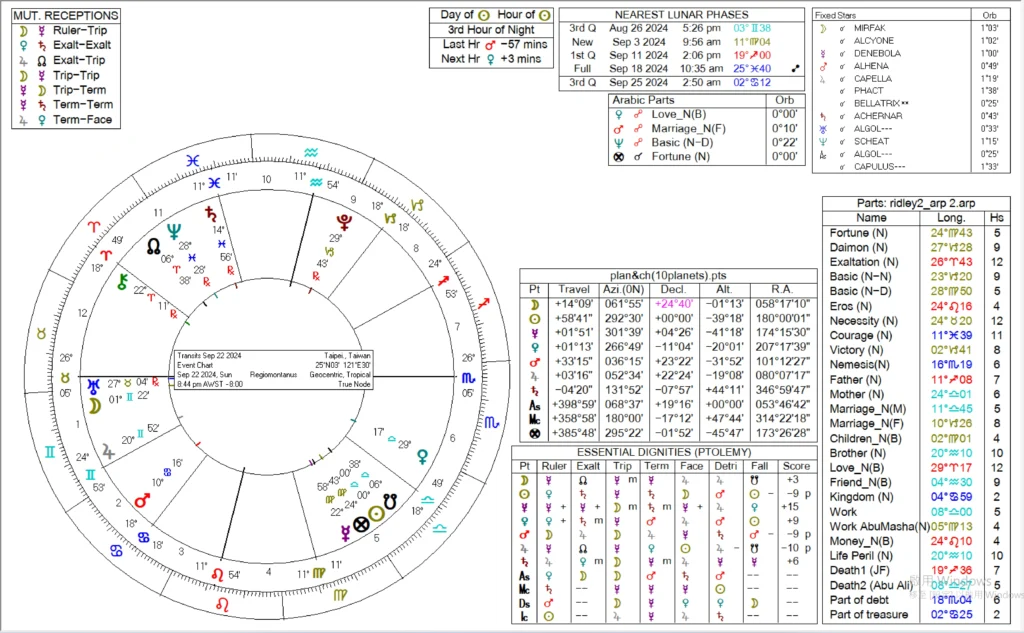
Task: Select the Ruler-Trip row in Mutual Receptions
Action: 61,30
